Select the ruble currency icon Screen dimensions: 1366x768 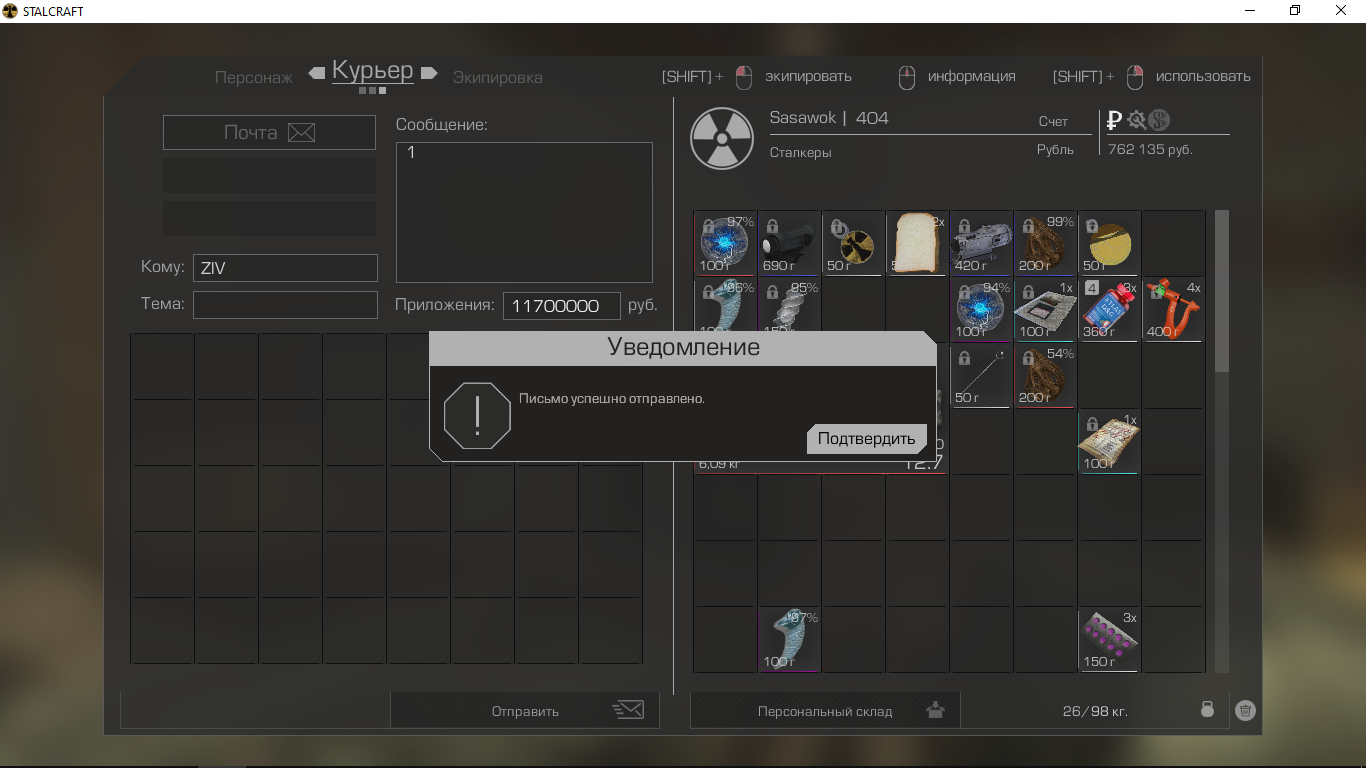click(1114, 121)
